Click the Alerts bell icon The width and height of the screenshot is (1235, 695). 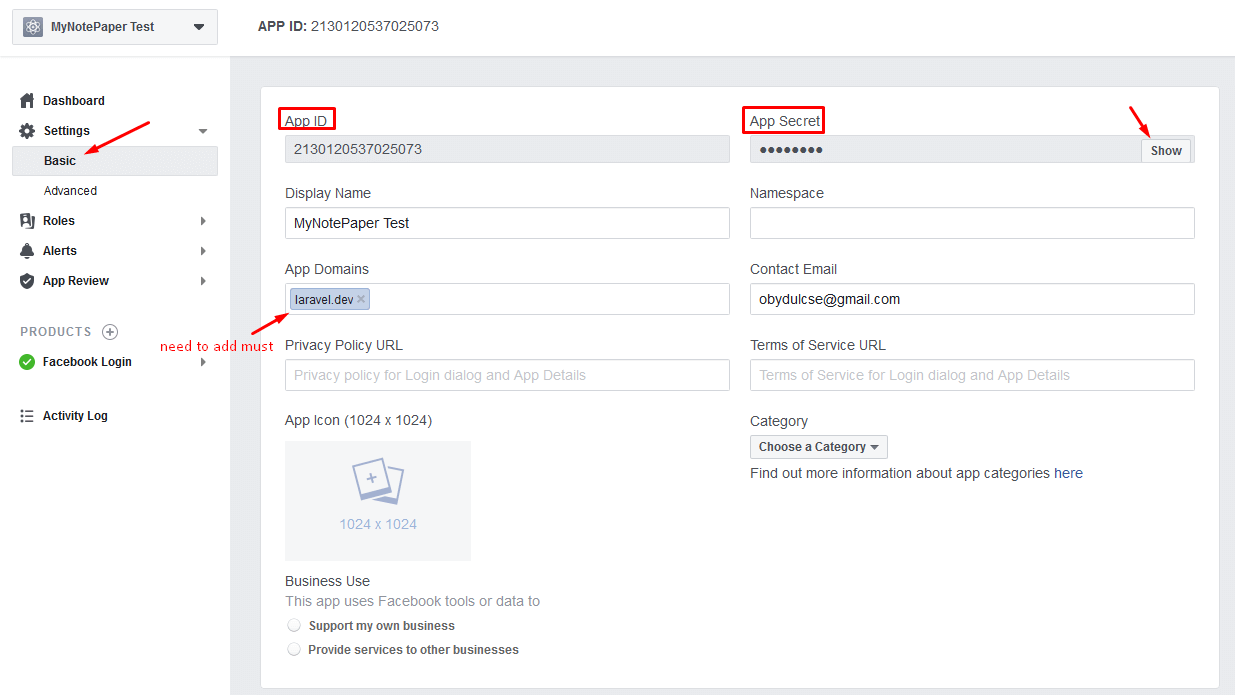[27, 251]
